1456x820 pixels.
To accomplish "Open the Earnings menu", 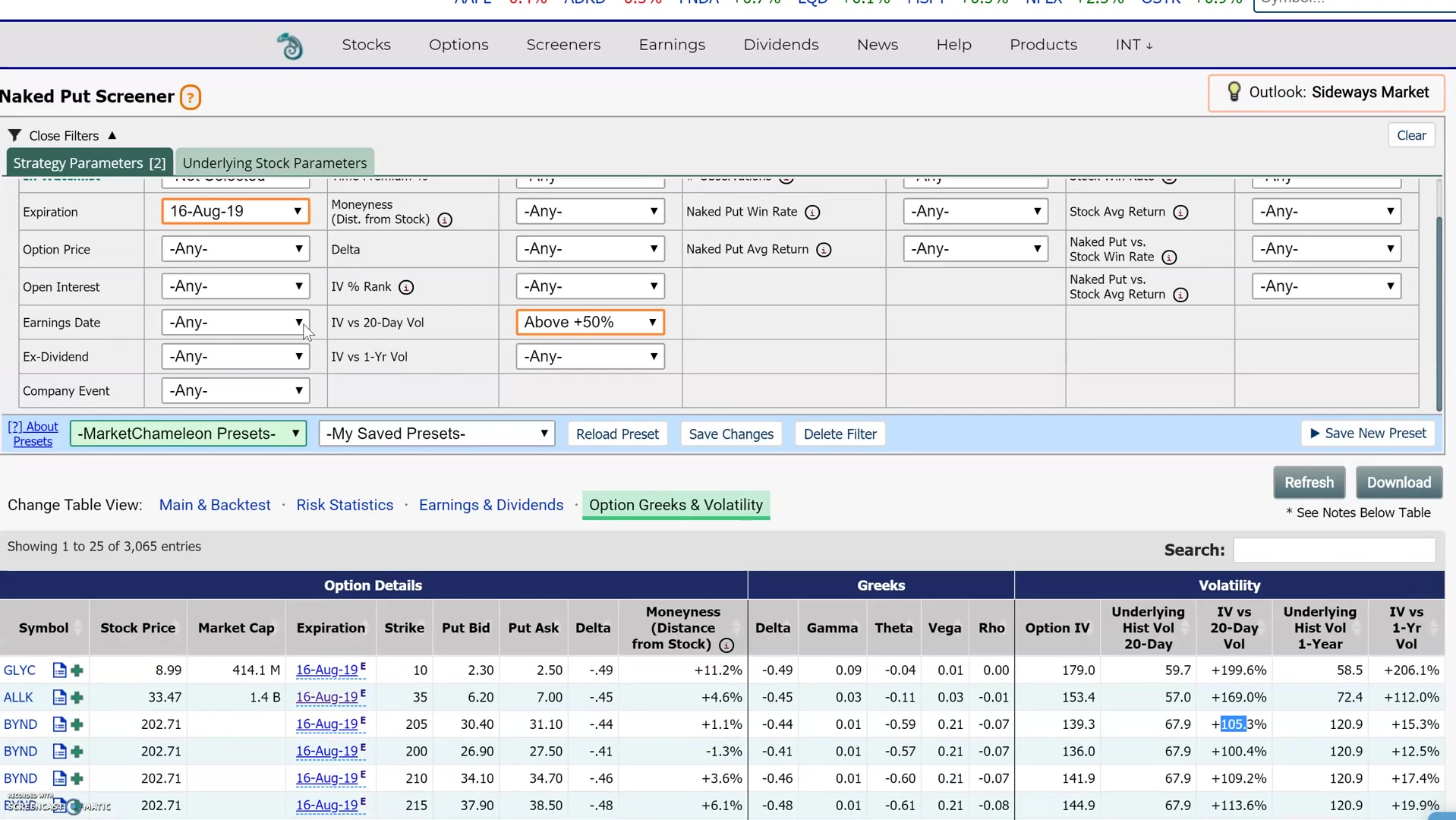I will coord(672,45).
